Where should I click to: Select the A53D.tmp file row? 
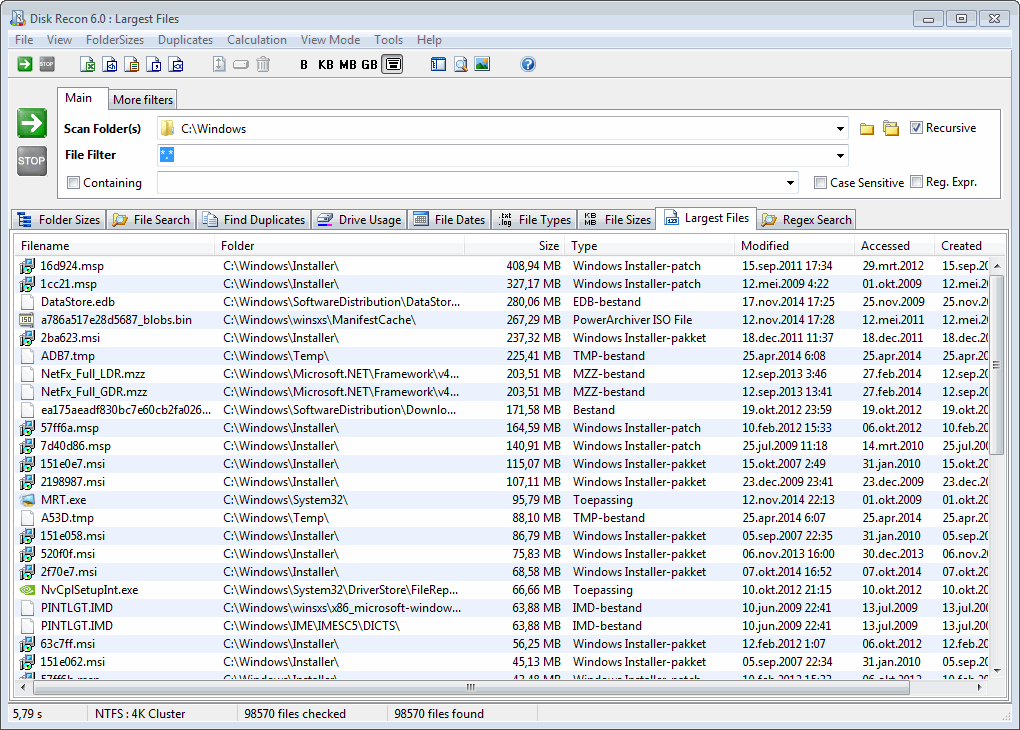pos(502,518)
